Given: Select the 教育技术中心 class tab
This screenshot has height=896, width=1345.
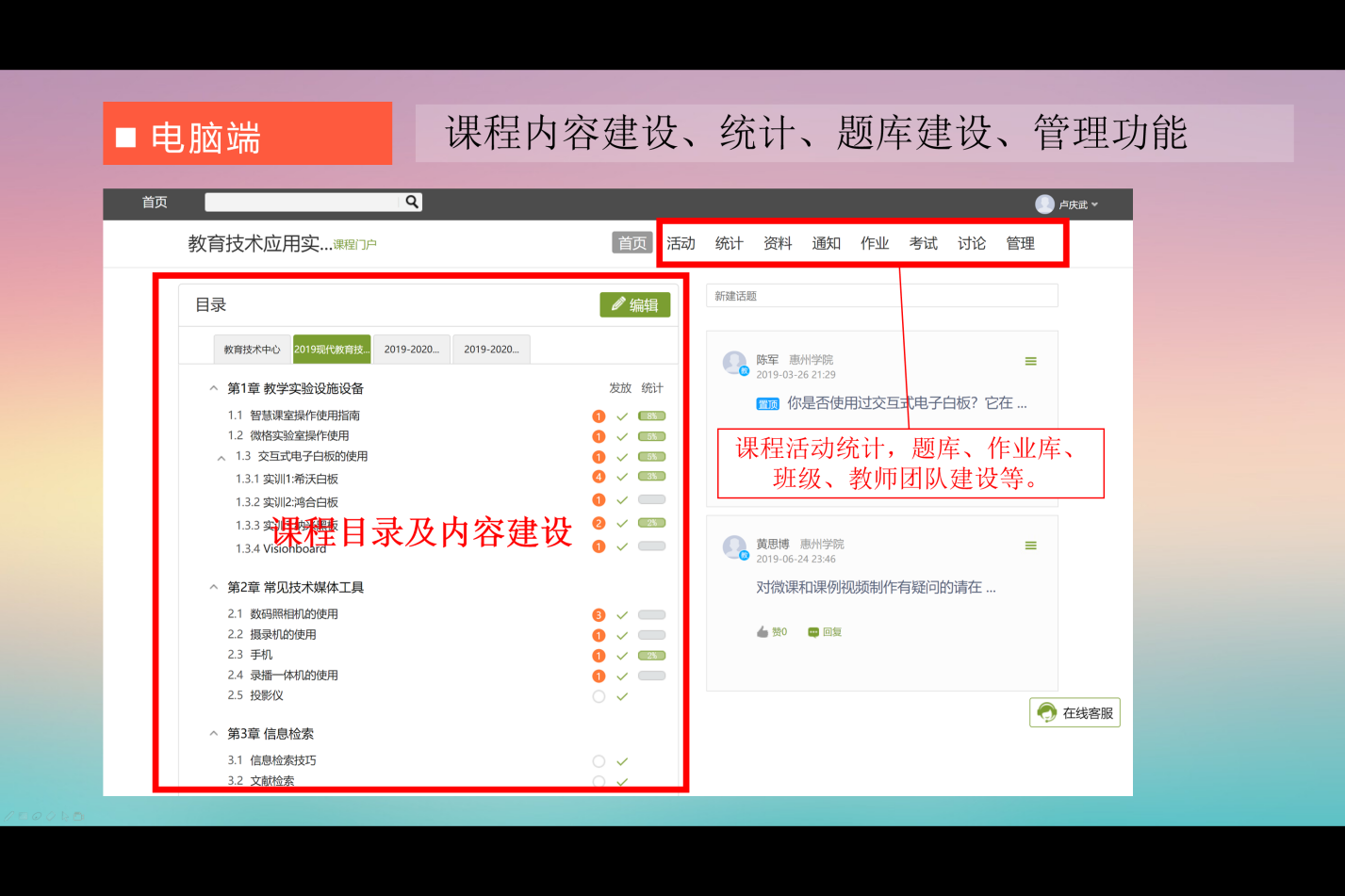Looking at the screenshot, I should click(x=252, y=350).
